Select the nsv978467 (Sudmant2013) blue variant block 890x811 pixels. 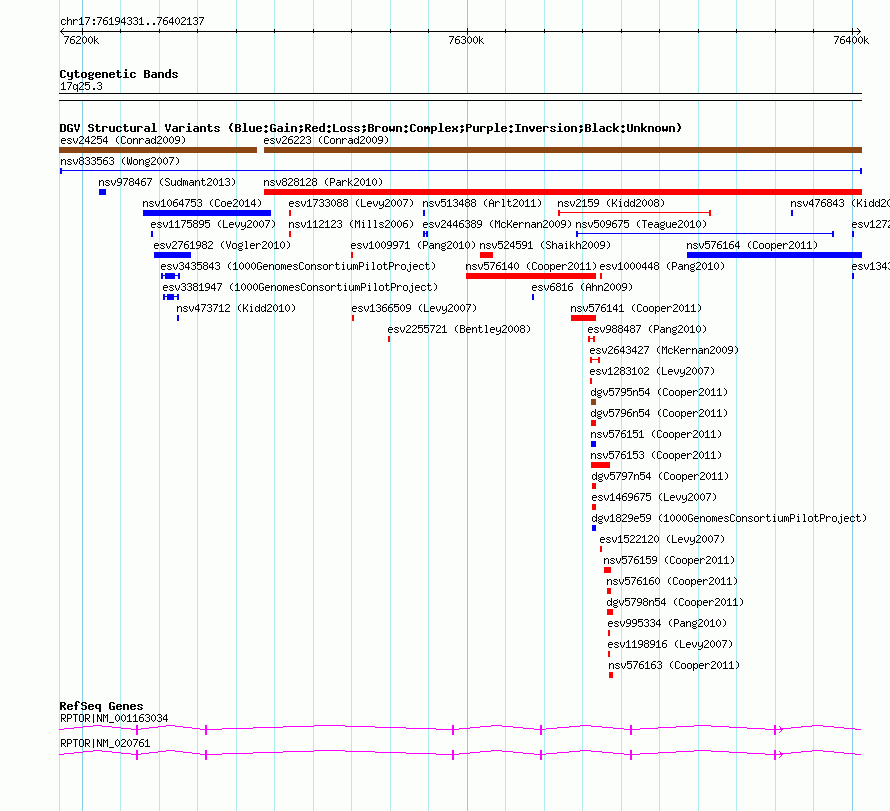[102, 192]
